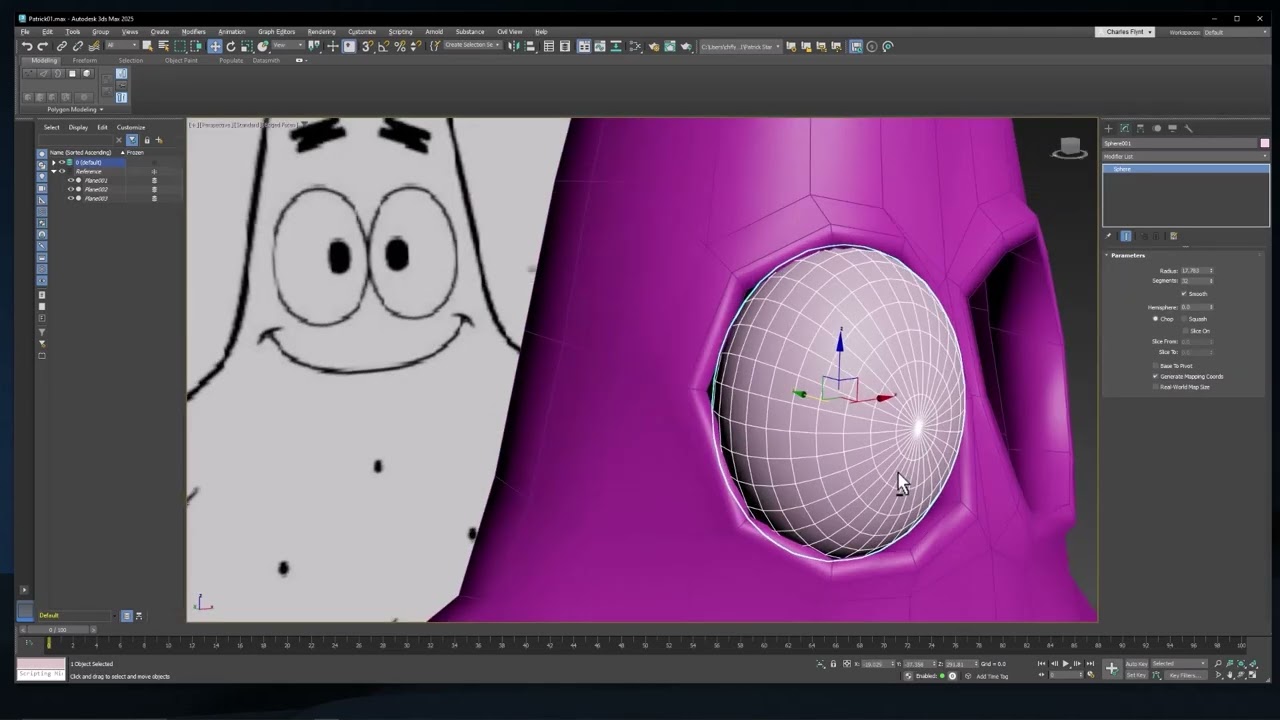Expand the Polygon Modeling panel dropdown
This screenshot has height=720, width=1280.
[75, 109]
